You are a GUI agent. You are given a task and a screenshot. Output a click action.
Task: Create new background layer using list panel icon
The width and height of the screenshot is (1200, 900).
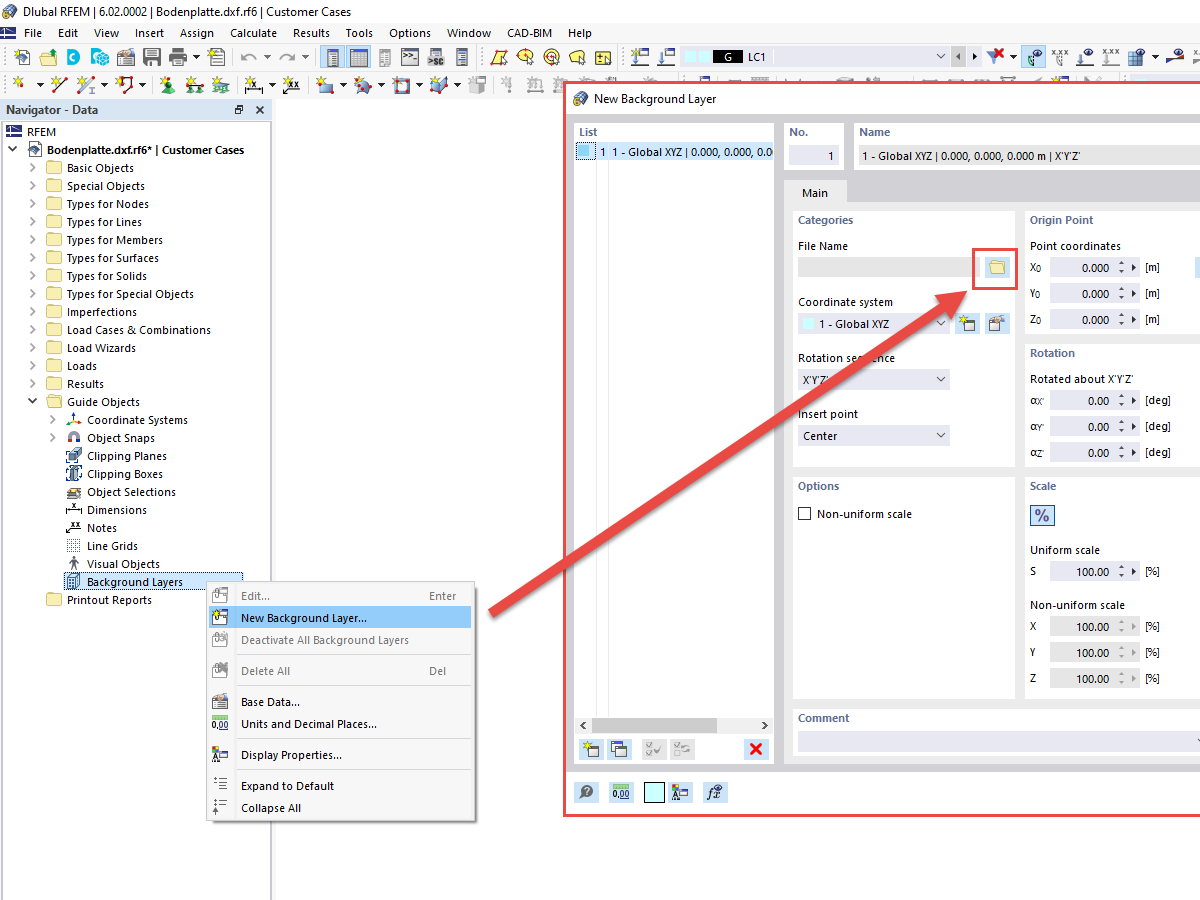click(x=590, y=748)
